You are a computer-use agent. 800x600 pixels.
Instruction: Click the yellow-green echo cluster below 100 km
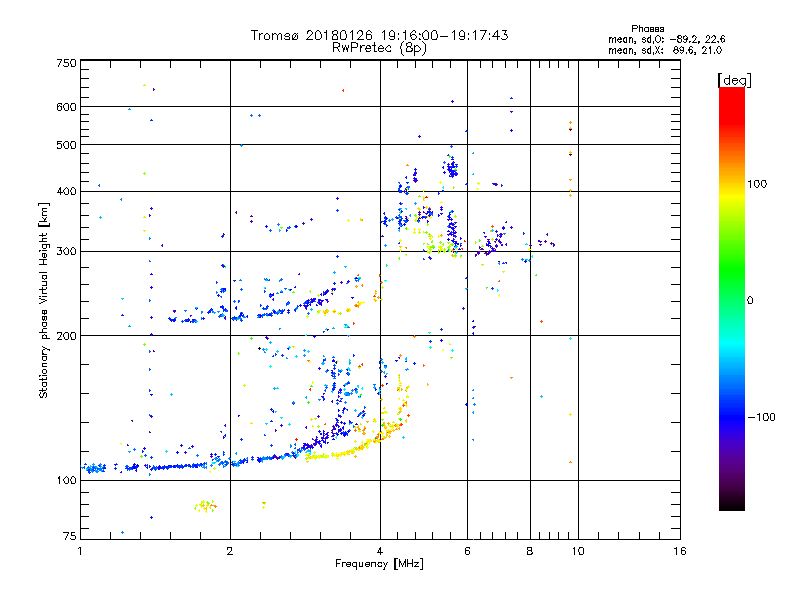(205, 506)
